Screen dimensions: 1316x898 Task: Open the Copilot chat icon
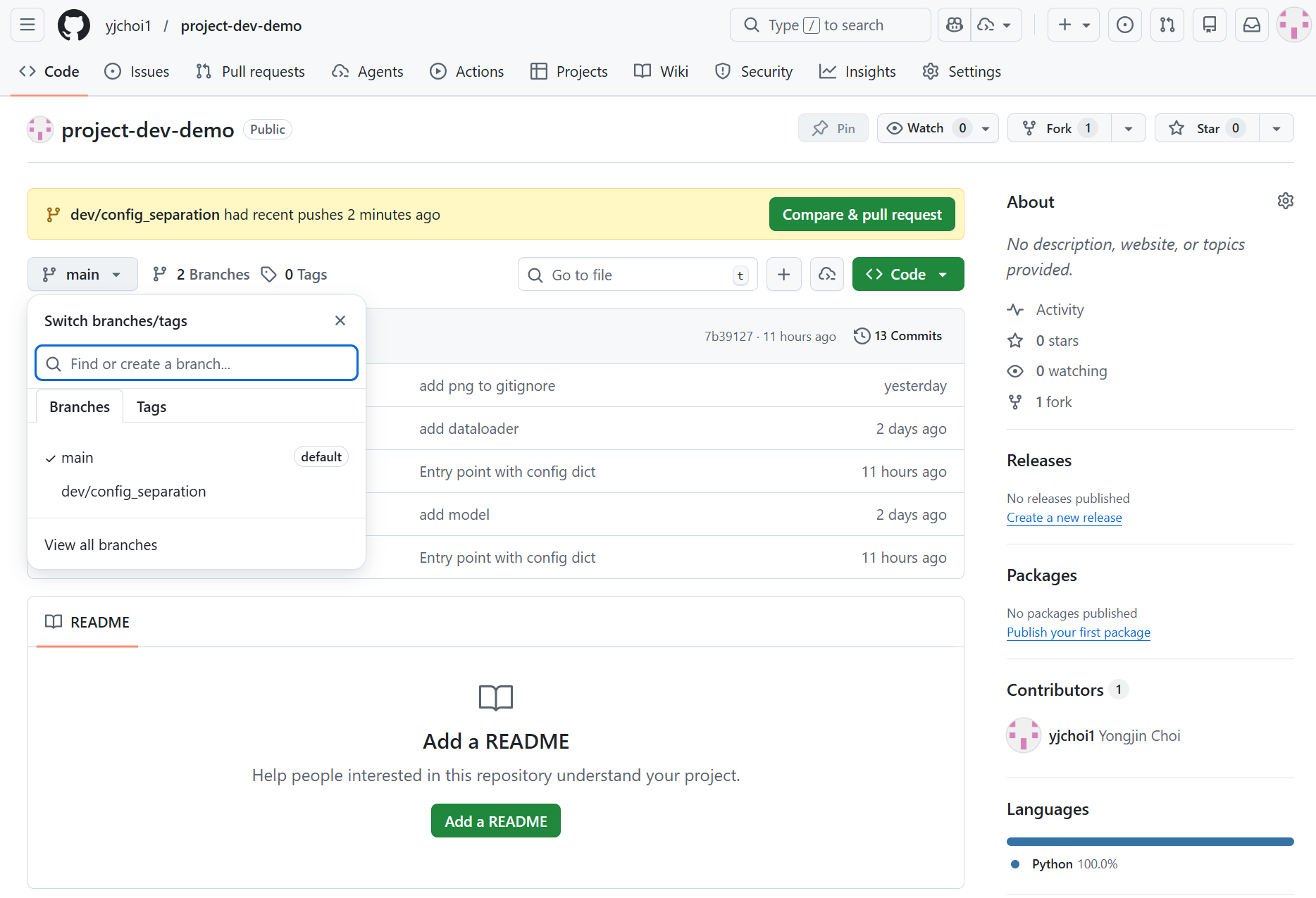(x=955, y=25)
